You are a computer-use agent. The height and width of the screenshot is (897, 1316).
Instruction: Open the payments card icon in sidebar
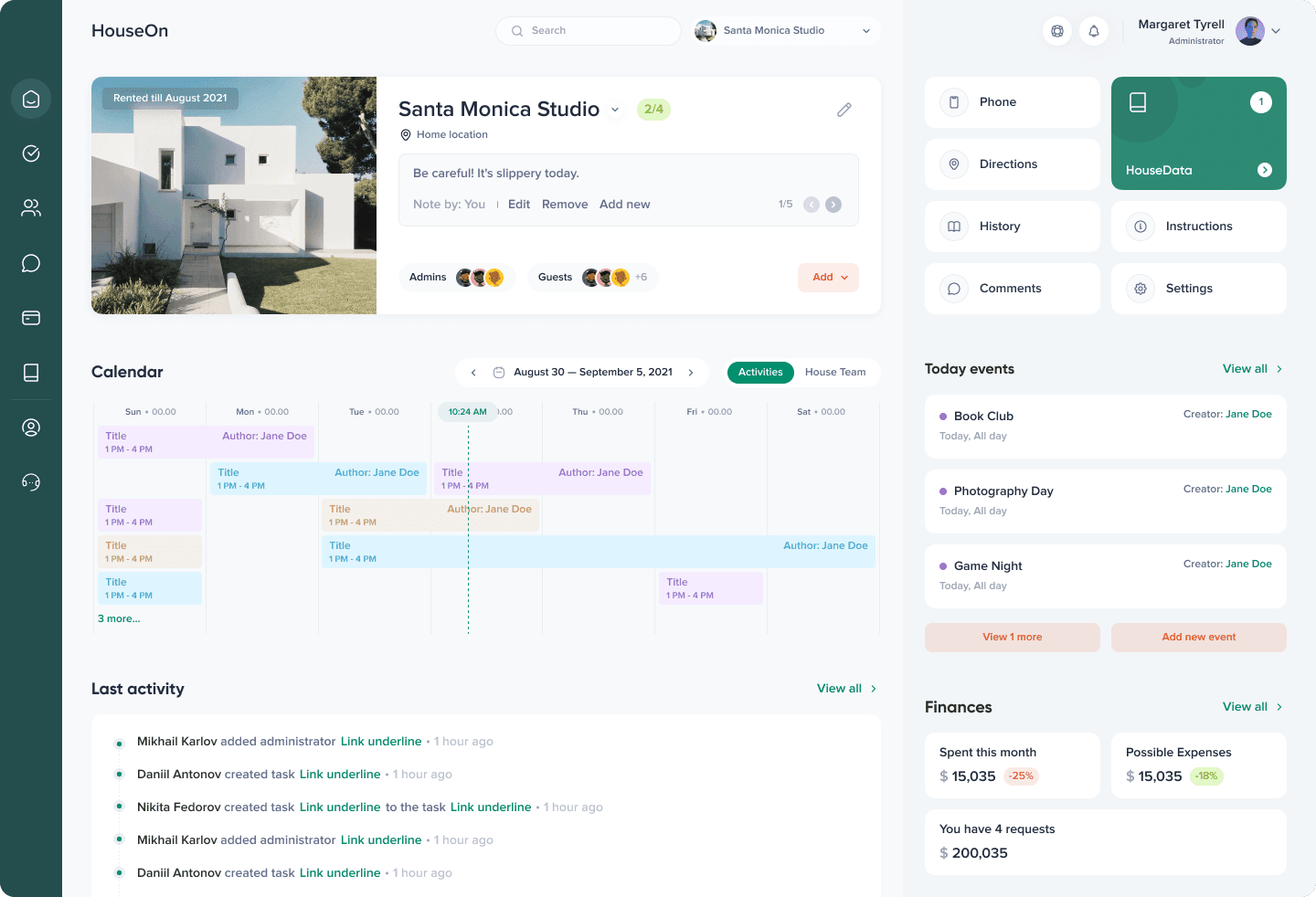[31, 318]
